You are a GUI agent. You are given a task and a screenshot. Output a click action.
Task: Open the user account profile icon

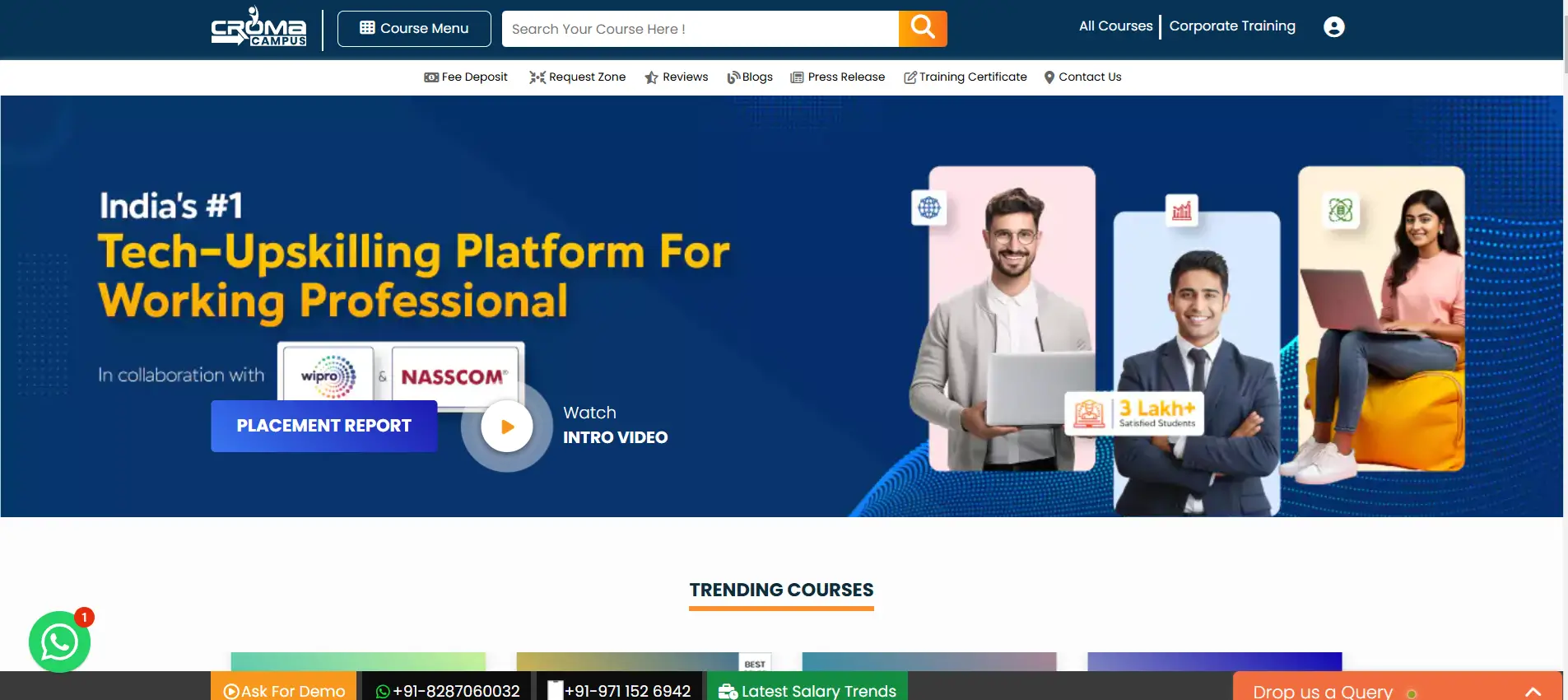click(1333, 27)
